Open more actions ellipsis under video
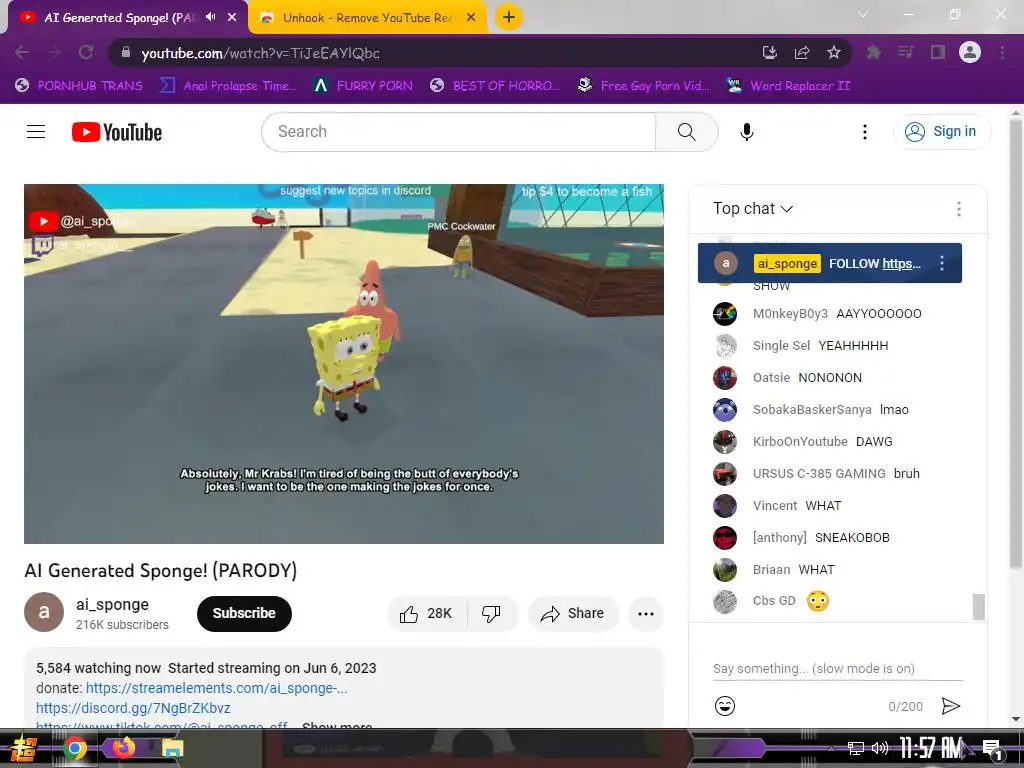The image size is (1024, 768). click(x=646, y=613)
